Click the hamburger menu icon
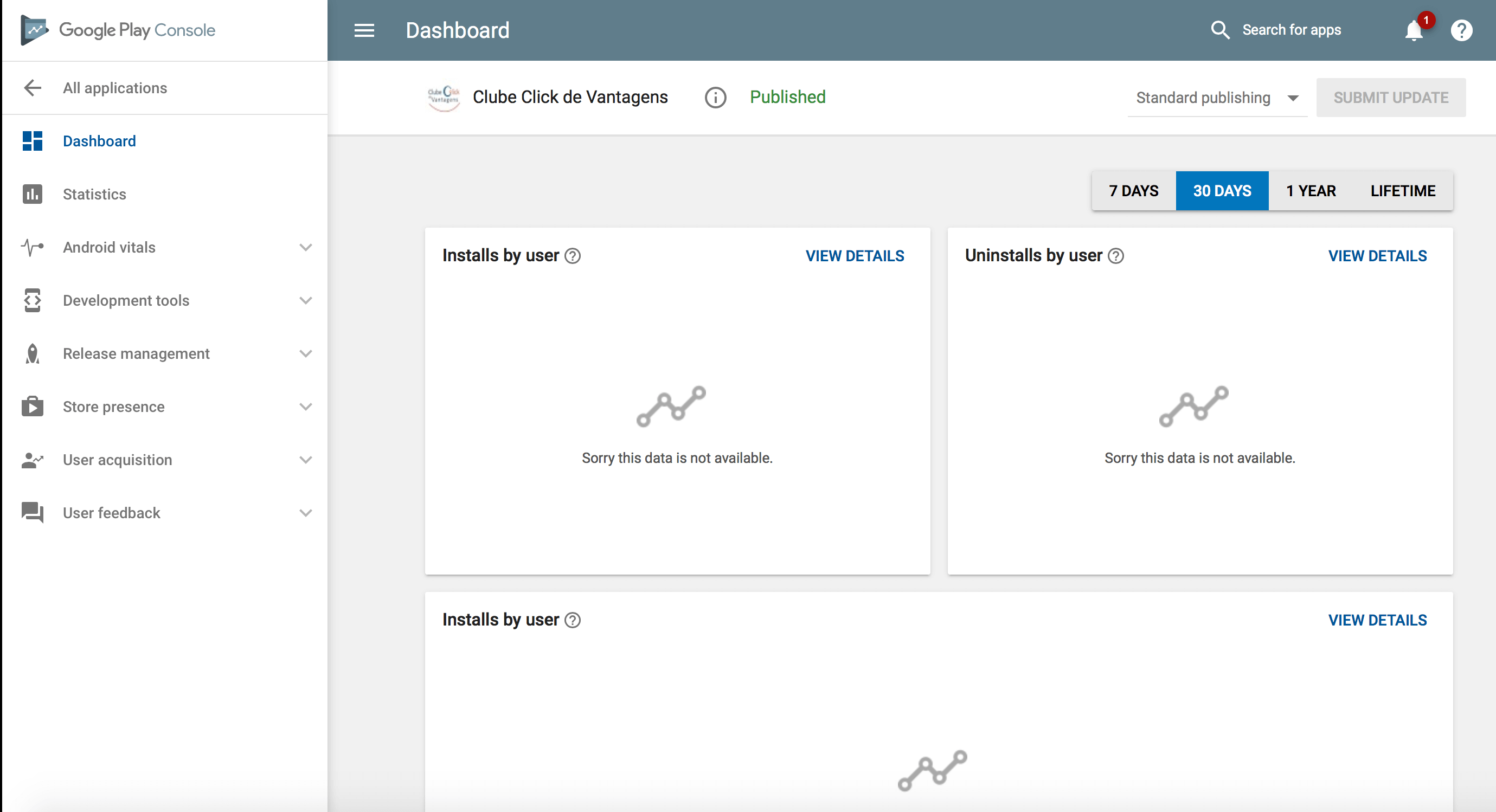1496x812 pixels. click(364, 30)
